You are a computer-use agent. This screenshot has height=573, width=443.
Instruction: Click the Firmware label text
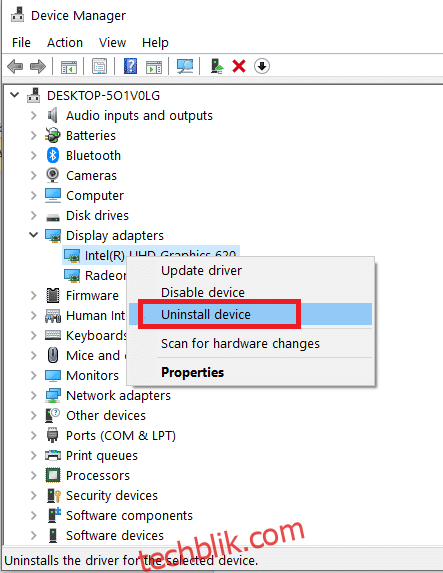click(x=92, y=296)
